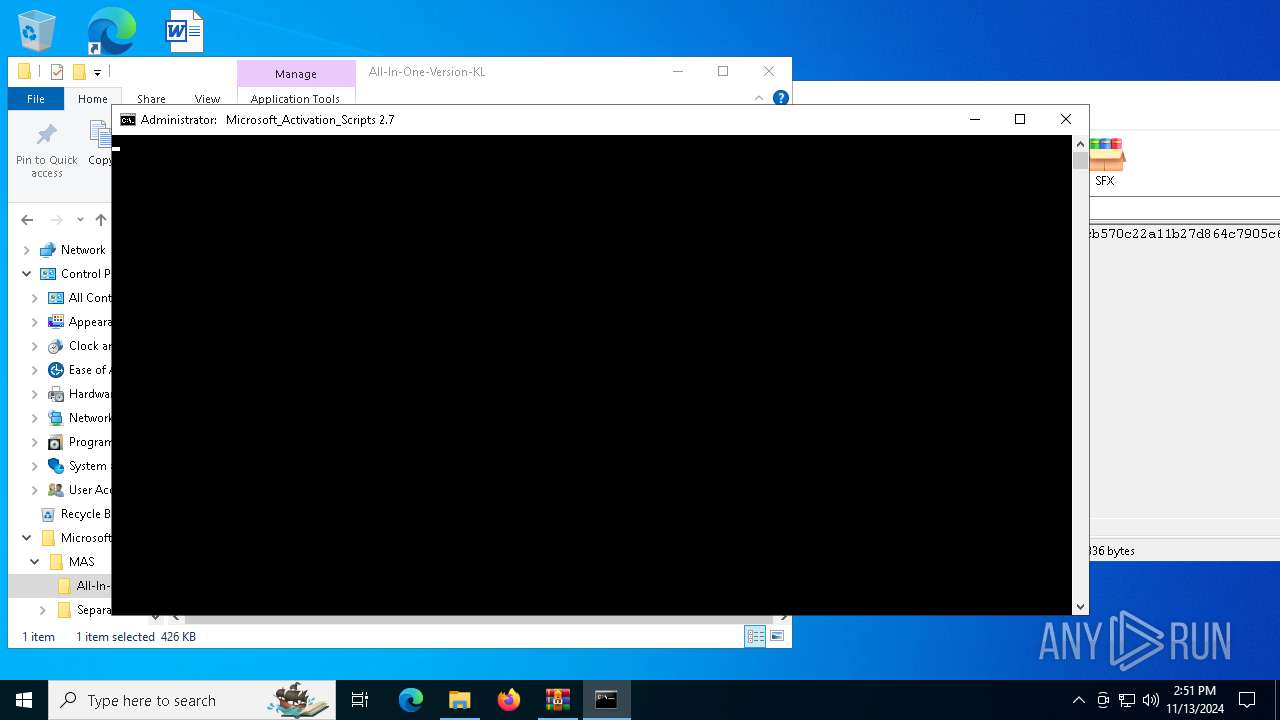Open the Windows Start menu
This screenshot has height=720, width=1280.
click(24, 700)
